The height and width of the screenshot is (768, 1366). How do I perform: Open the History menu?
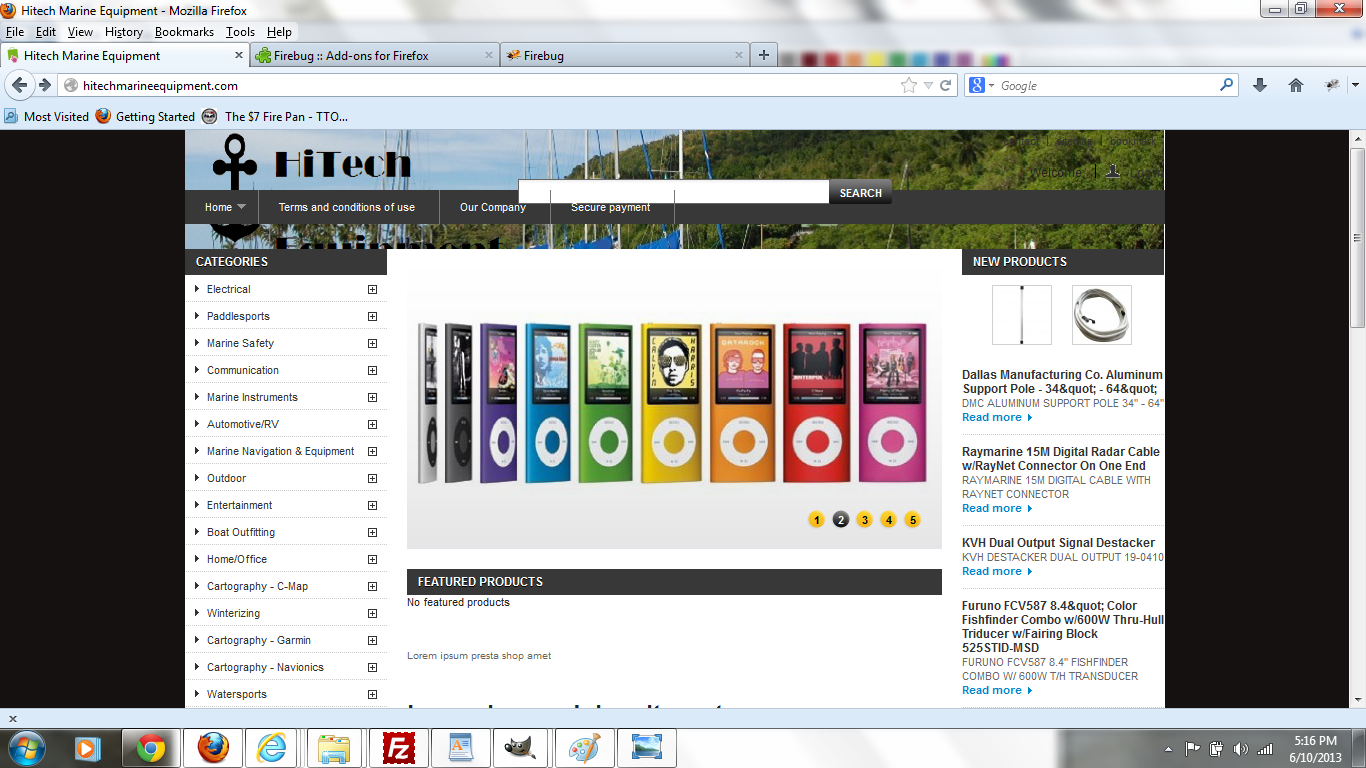point(124,32)
